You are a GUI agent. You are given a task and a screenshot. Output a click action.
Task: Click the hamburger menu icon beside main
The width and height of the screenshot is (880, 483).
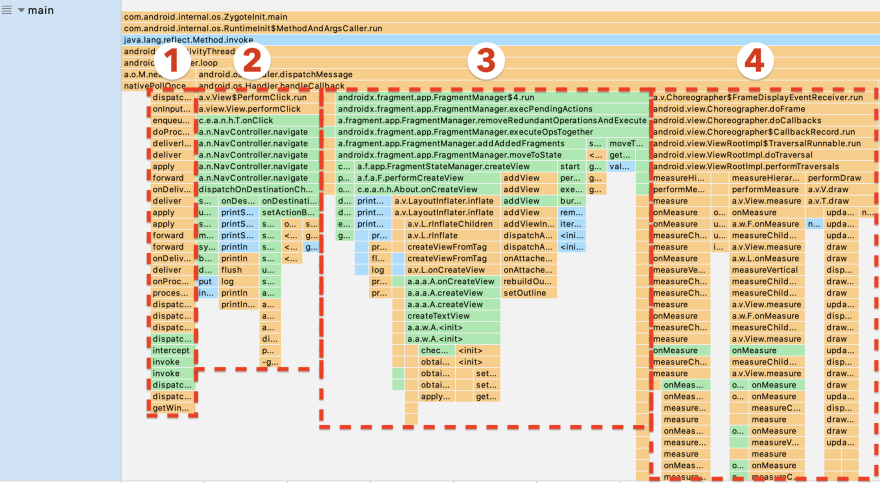click(x=7, y=10)
